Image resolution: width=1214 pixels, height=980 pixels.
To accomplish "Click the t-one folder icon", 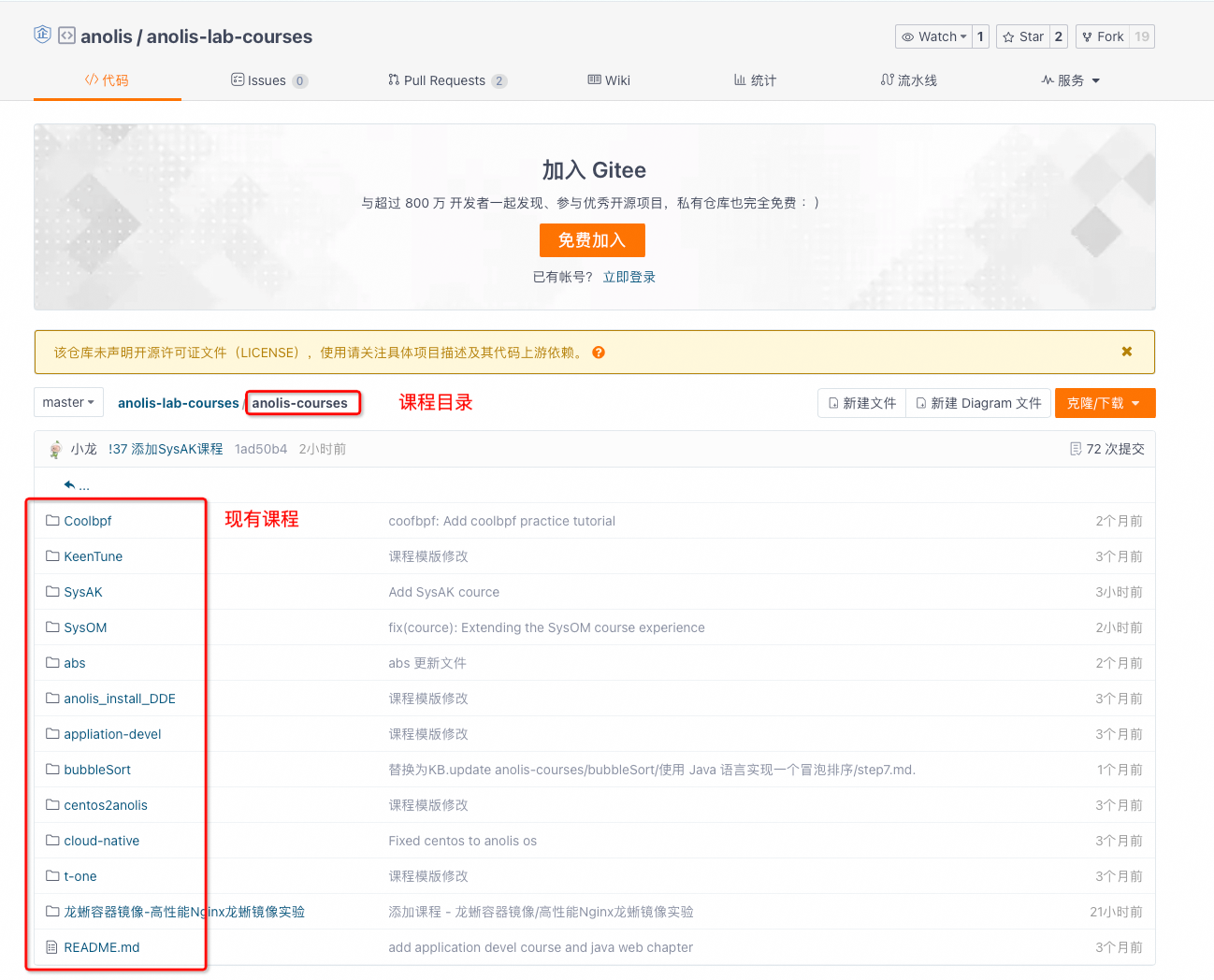I will (52, 875).
